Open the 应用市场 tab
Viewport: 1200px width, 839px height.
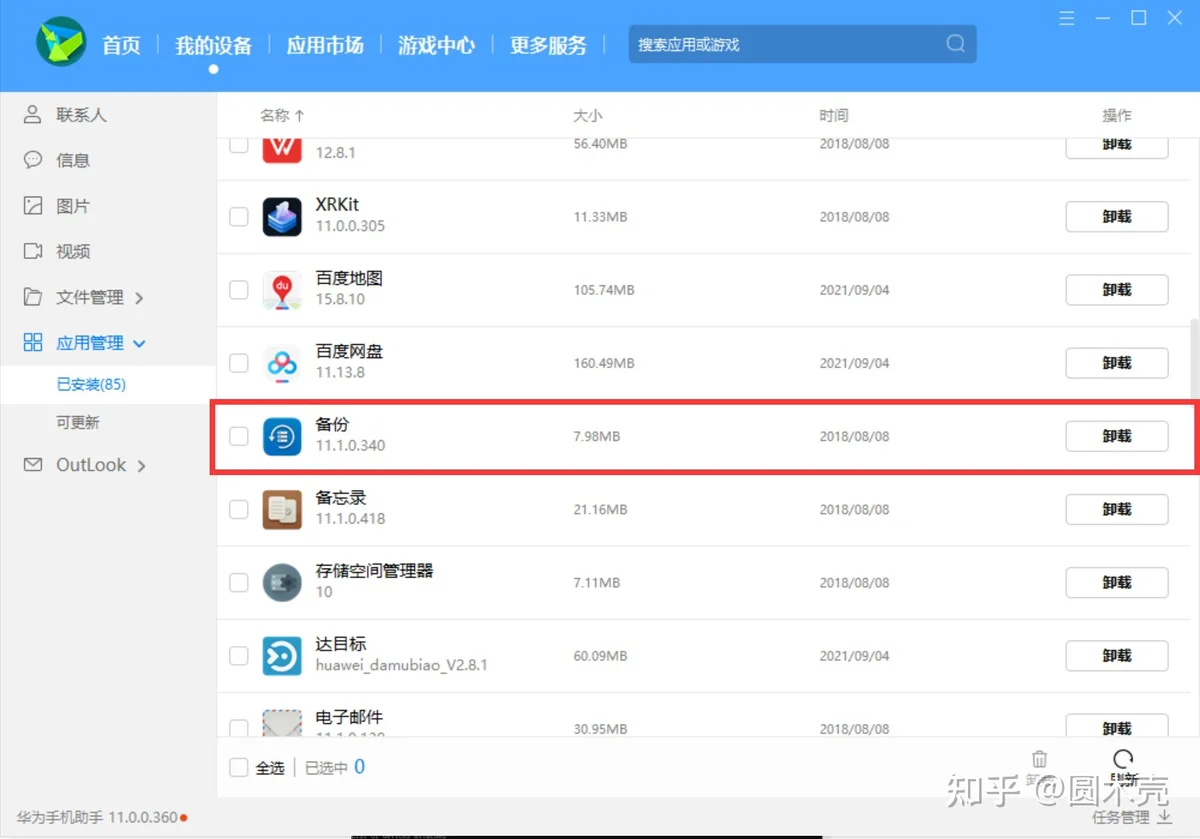point(325,45)
